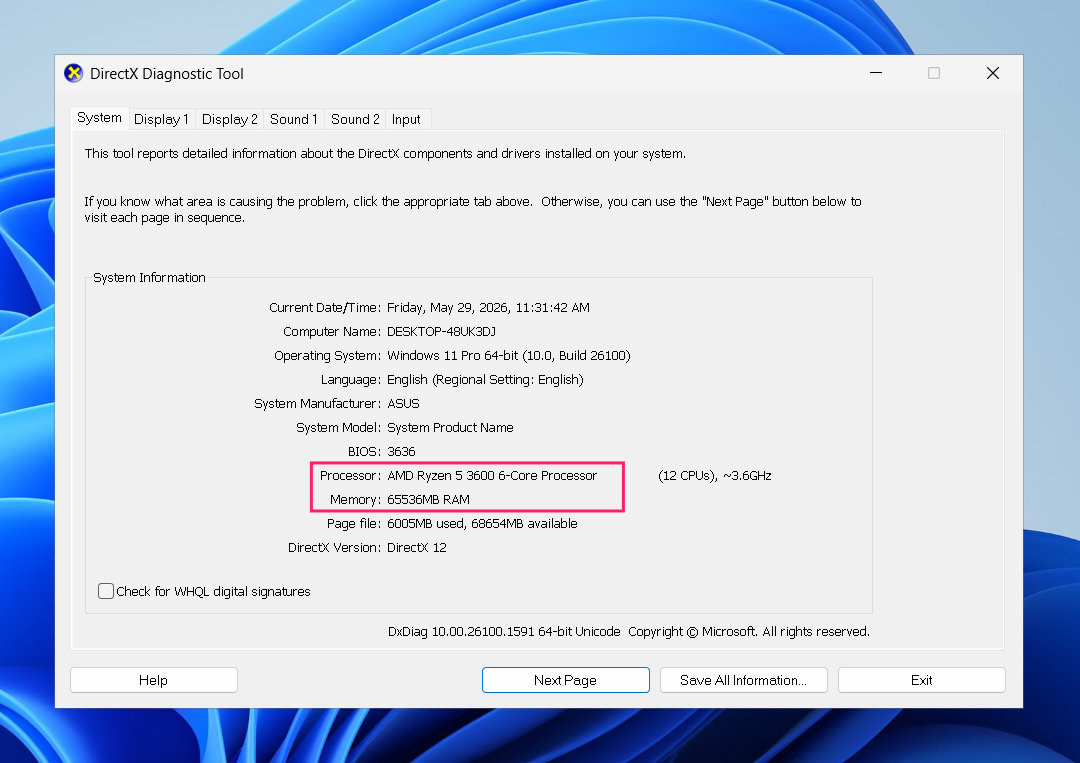Click the System Product Name value
The image size is (1080, 763).
point(450,428)
